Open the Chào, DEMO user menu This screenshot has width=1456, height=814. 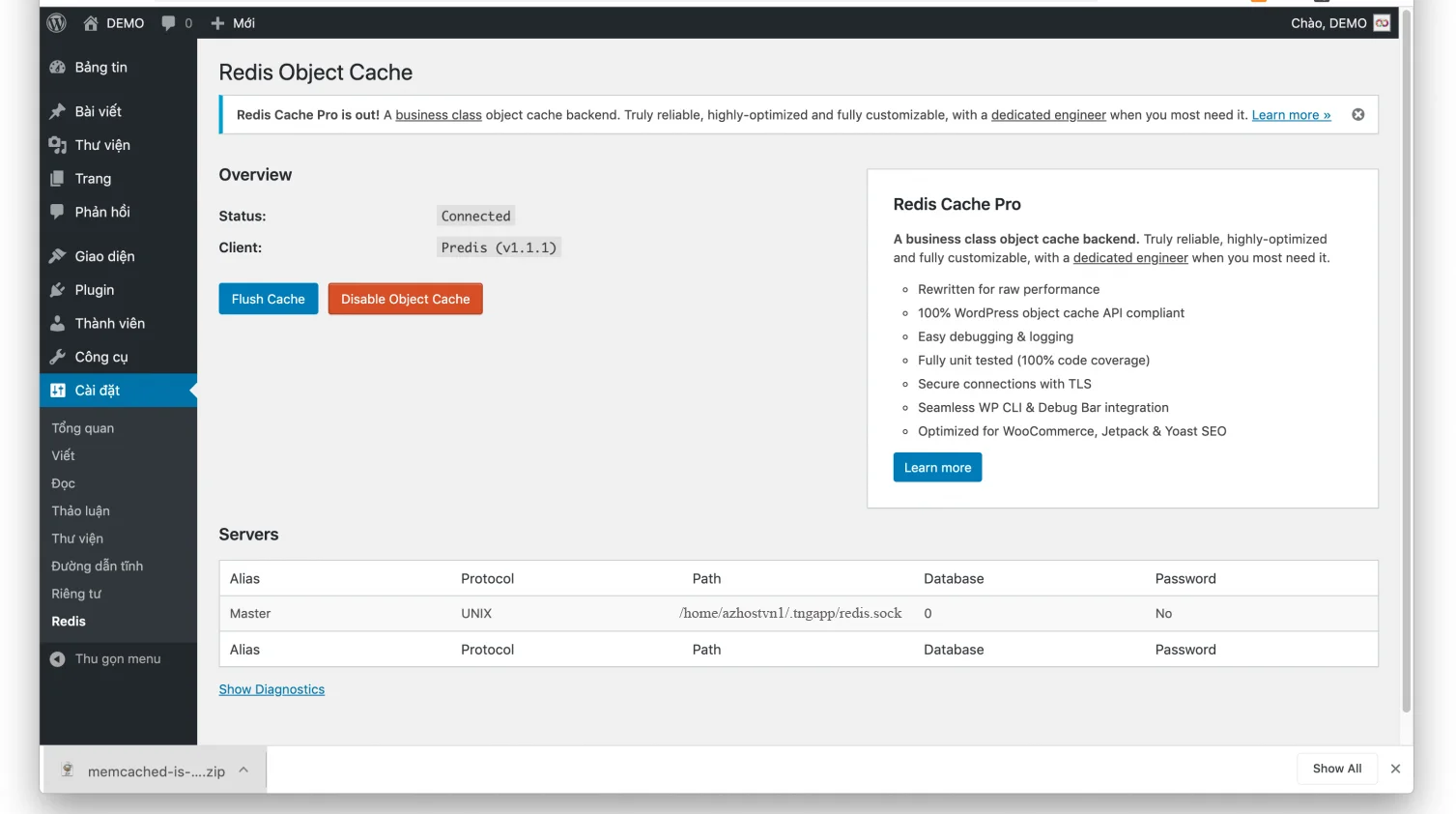click(x=1339, y=23)
